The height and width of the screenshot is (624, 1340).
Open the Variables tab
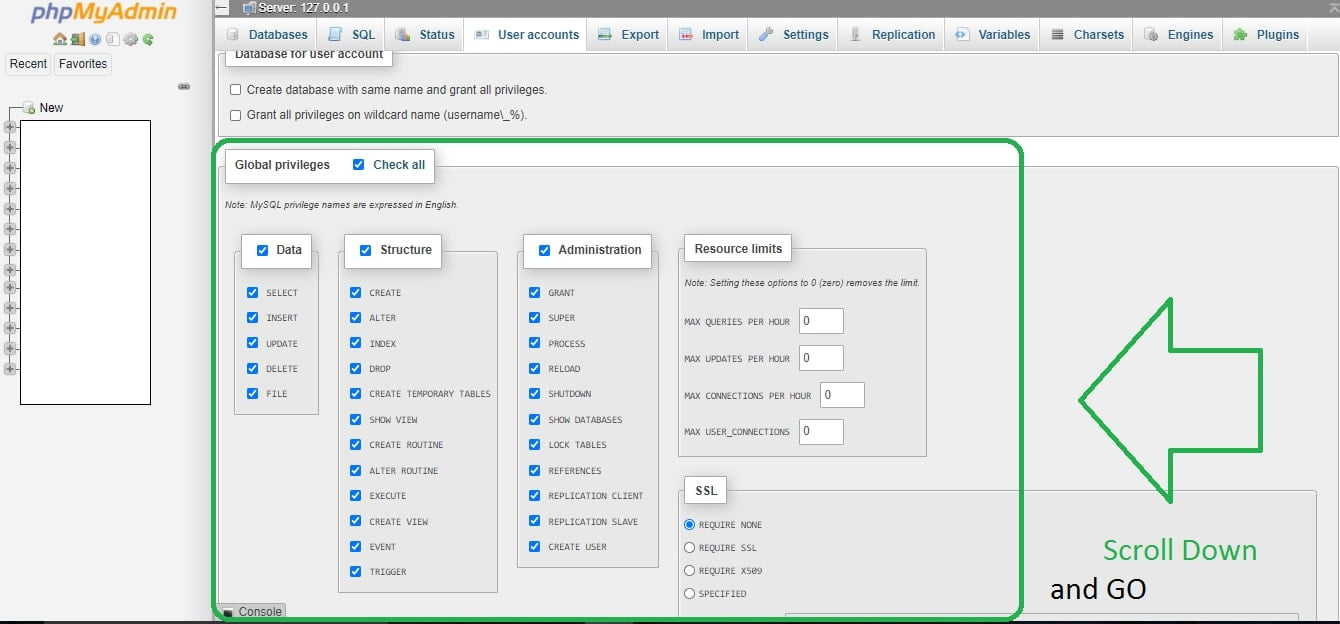992,34
